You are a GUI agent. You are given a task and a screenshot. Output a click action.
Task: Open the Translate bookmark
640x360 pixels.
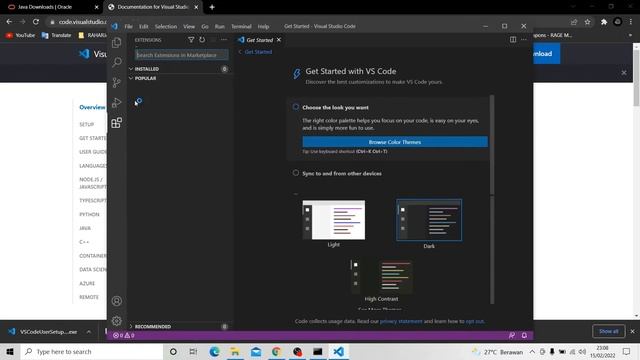[56, 36]
